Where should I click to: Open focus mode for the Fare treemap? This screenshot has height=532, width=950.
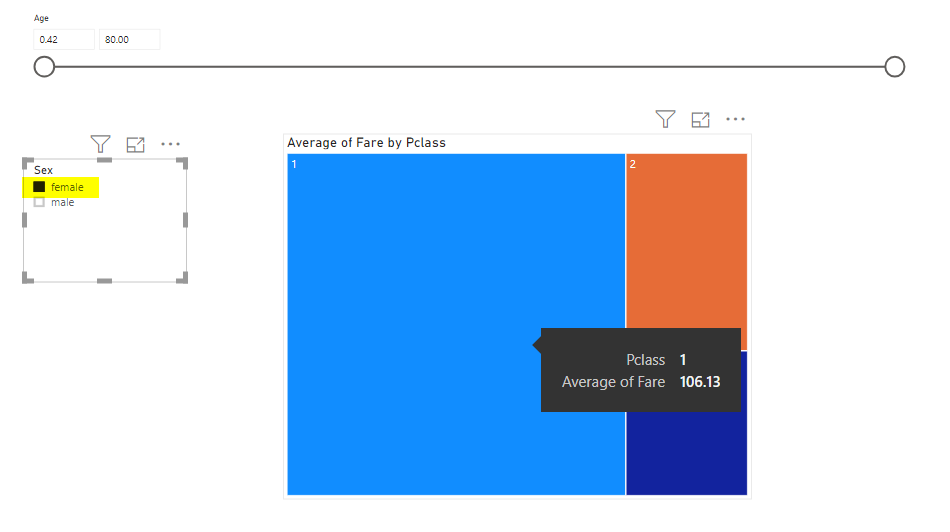tap(700, 119)
